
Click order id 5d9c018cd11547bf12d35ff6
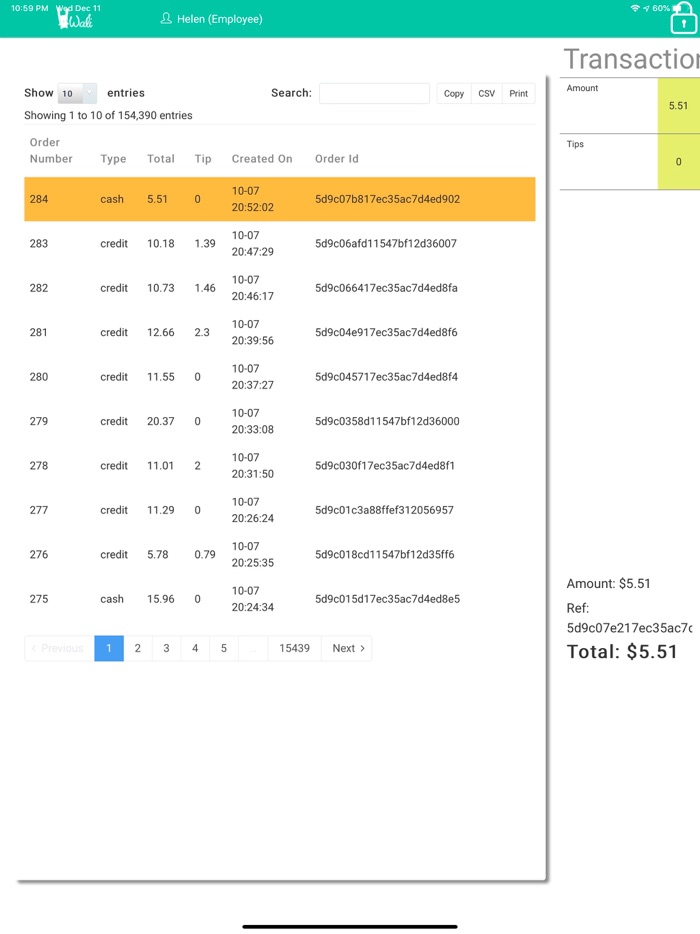point(385,555)
